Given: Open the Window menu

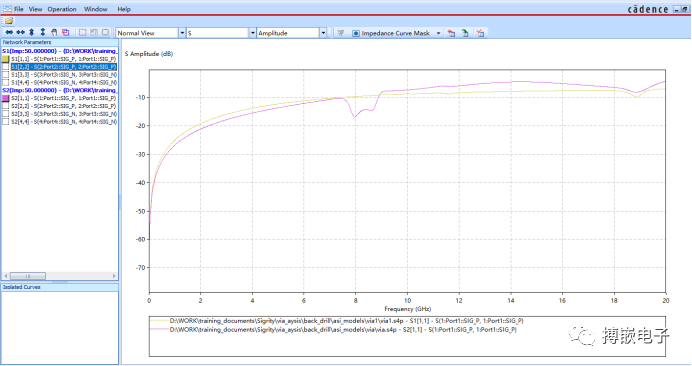Looking at the screenshot, I should (x=95, y=9).
